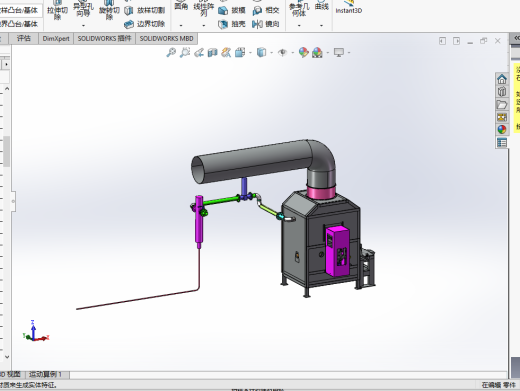Select the 抽壳 shell tool
520x391 pixels.
tap(232, 24)
